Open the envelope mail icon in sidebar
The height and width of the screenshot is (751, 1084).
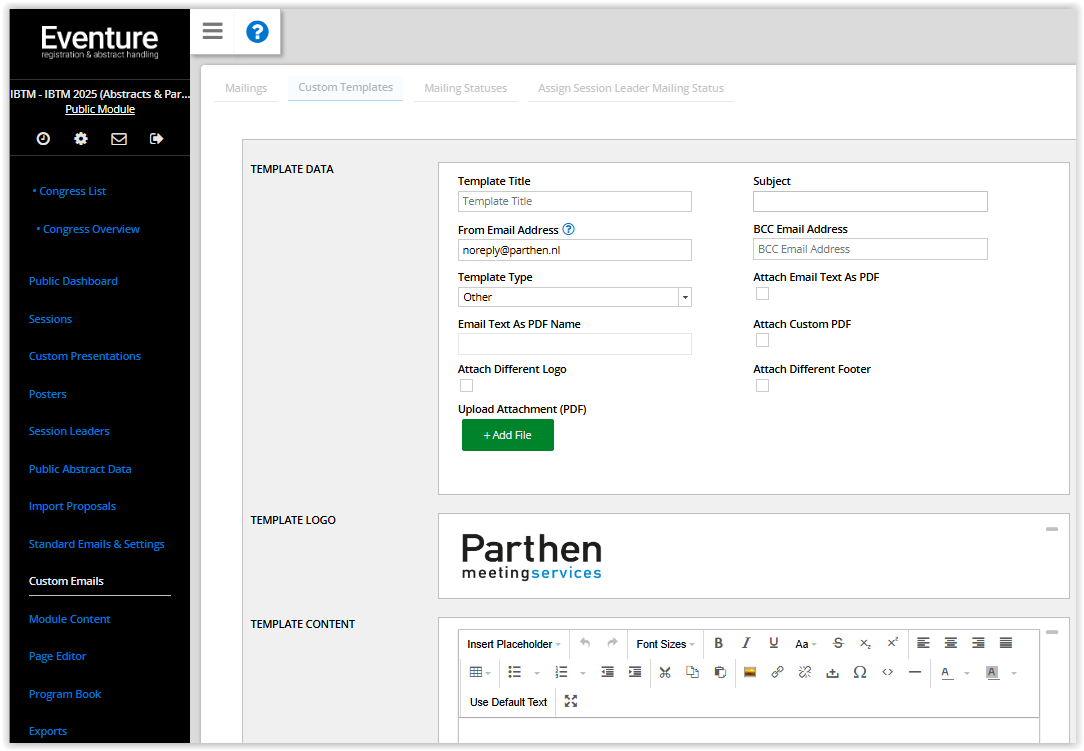pyautogui.click(x=119, y=139)
